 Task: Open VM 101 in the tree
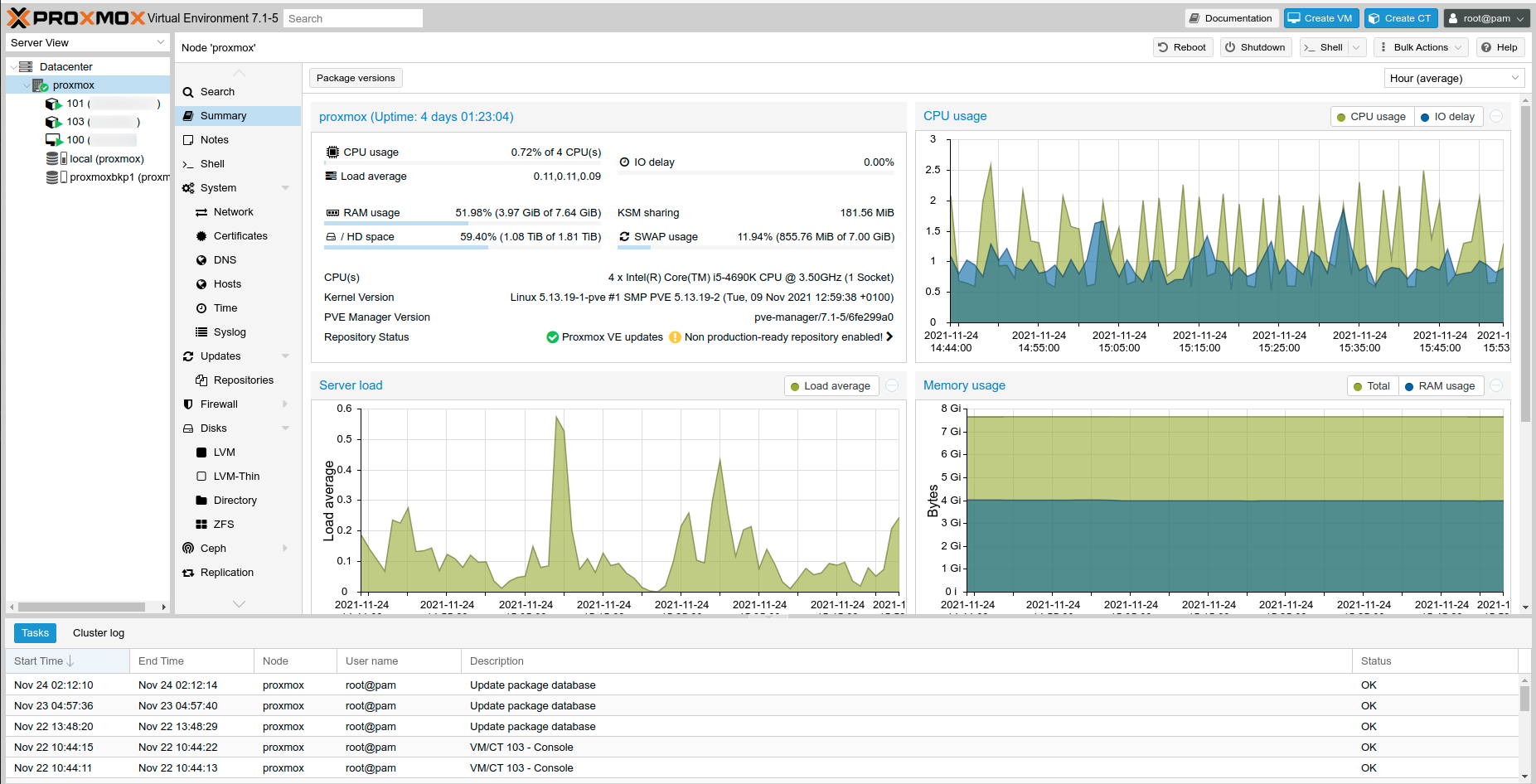(x=101, y=104)
